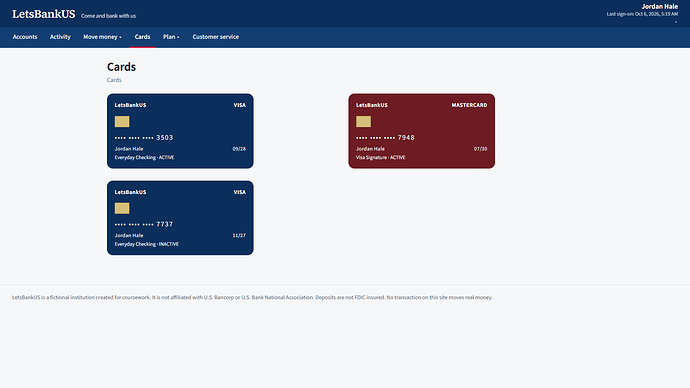Click the expiry date 11/27
Viewport: 690px width, 388px height.
click(239, 236)
